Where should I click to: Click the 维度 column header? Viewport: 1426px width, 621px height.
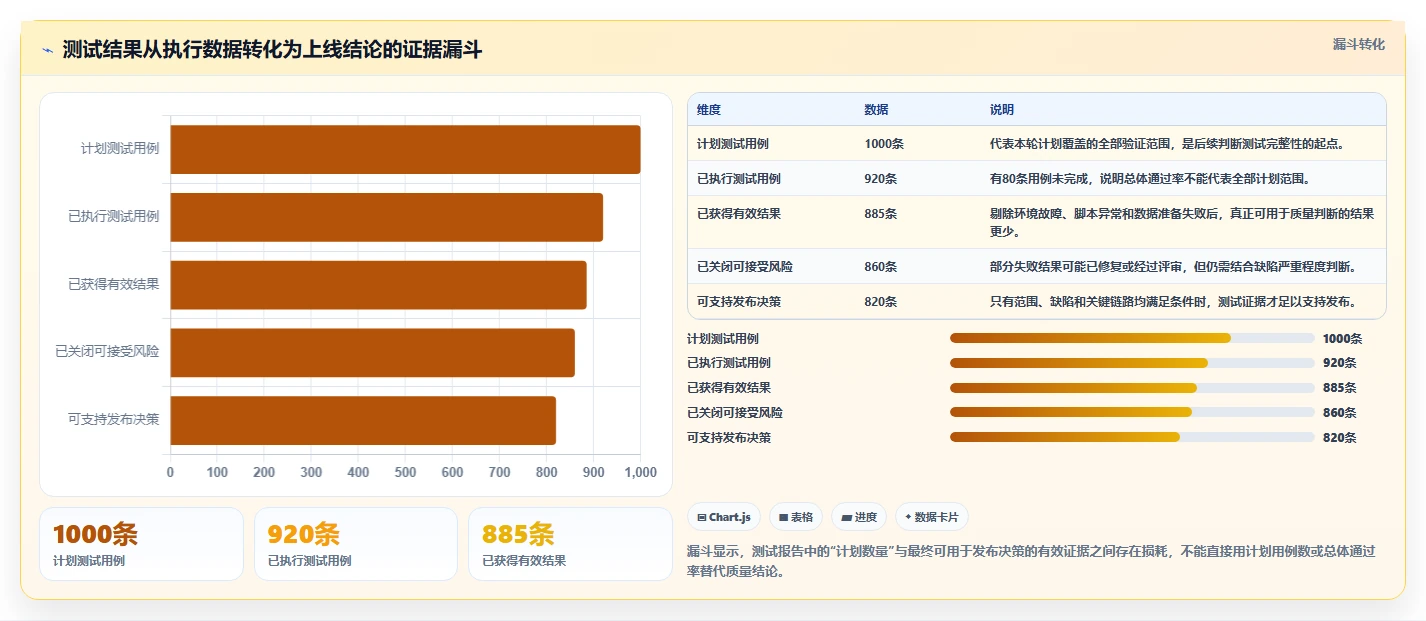[709, 109]
